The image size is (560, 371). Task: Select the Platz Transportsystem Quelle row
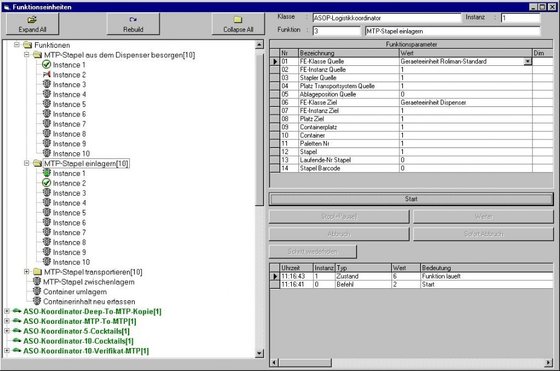[x=411, y=86]
